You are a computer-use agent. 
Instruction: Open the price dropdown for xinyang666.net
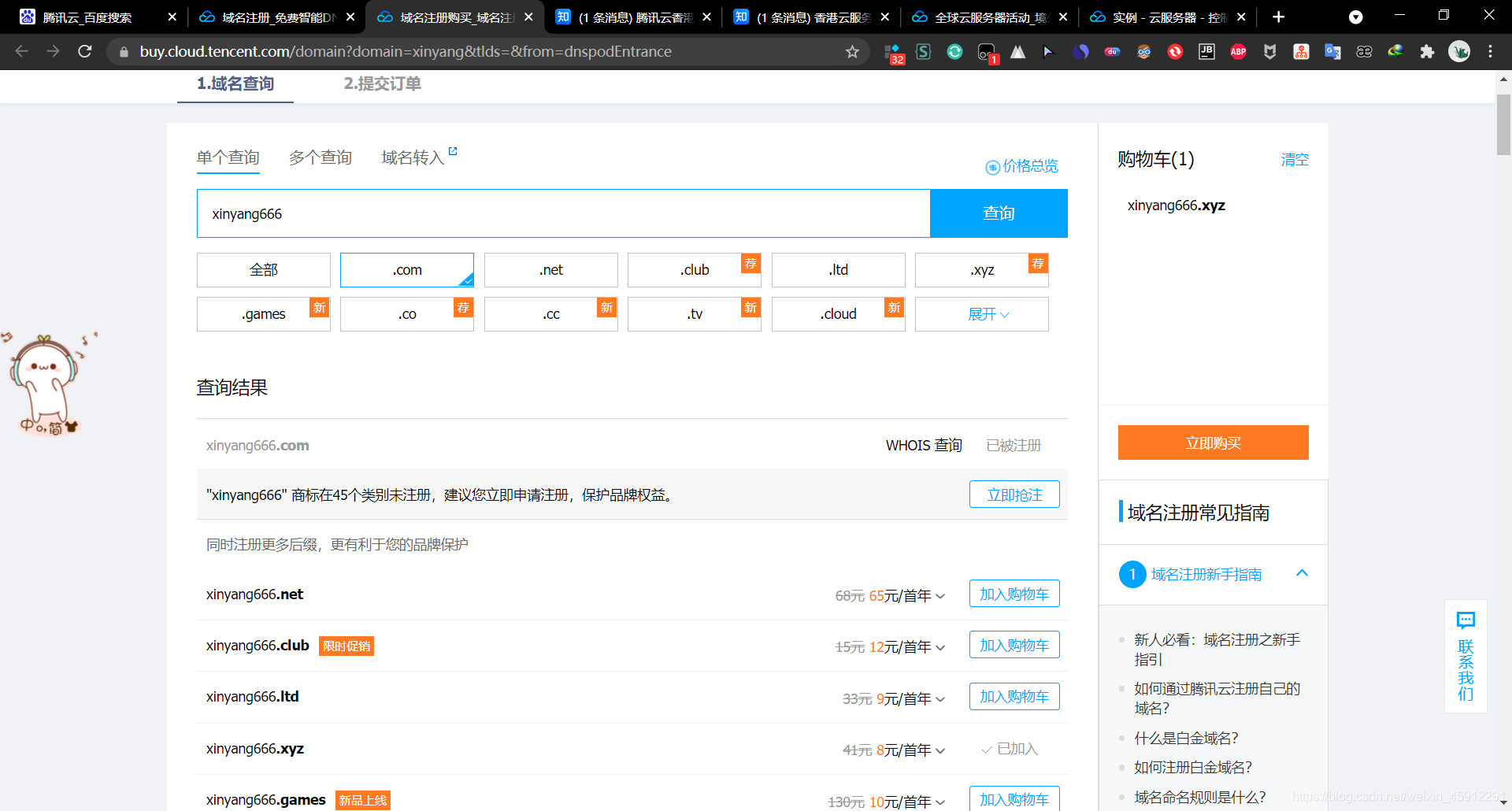[940, 596]
